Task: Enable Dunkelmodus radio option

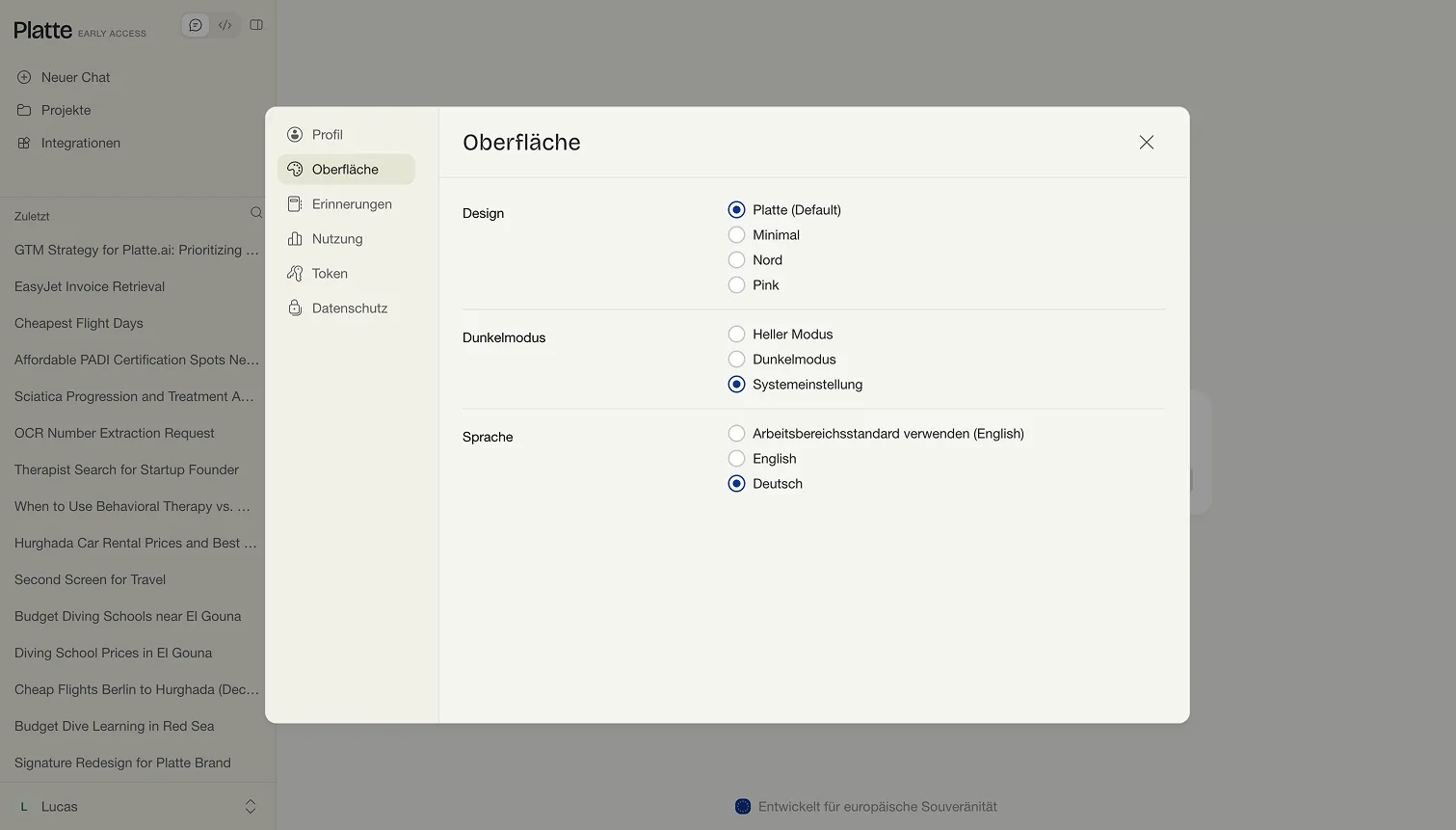Action: click(737, 360)
